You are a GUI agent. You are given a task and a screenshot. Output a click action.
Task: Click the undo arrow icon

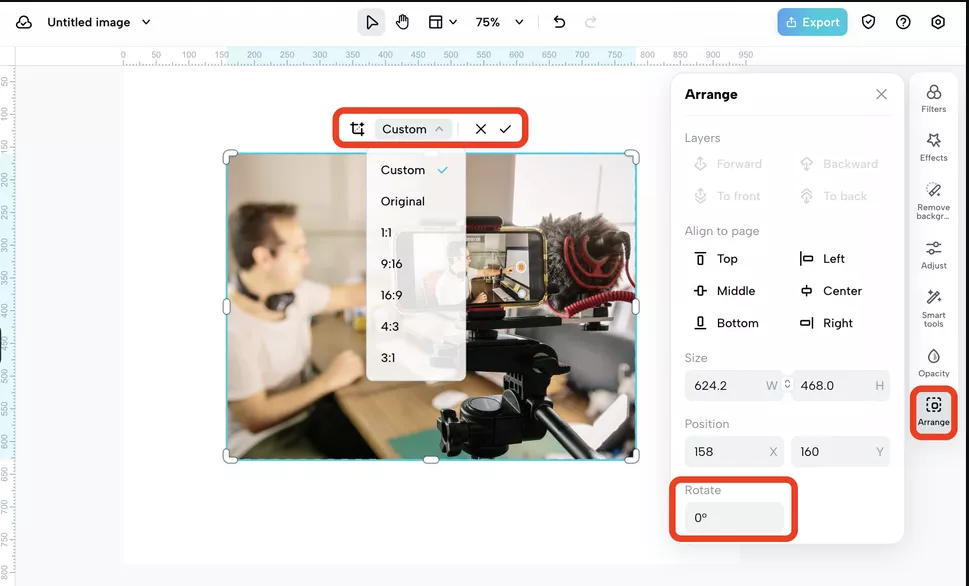coord(559,22)
